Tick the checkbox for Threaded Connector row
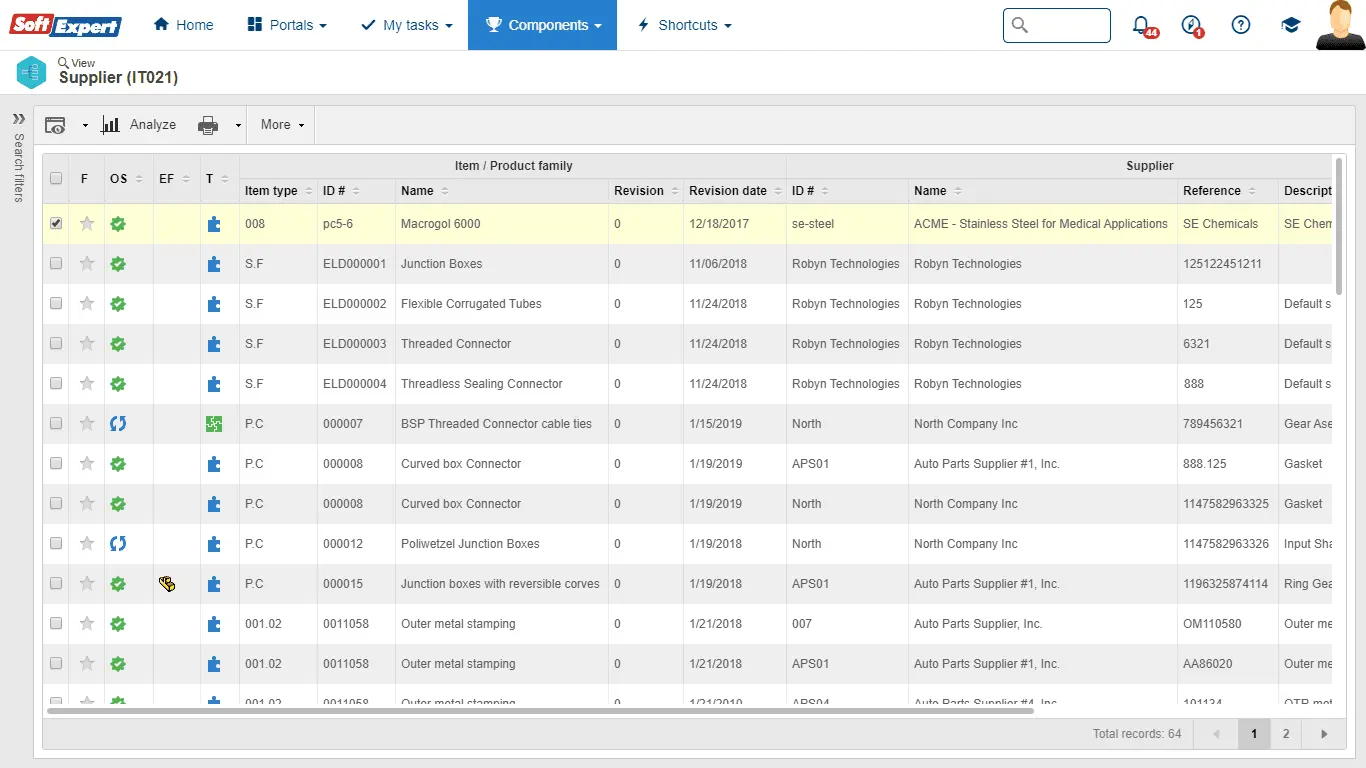The width and height of the screenshot is (1366, 768). pos(56,344)
